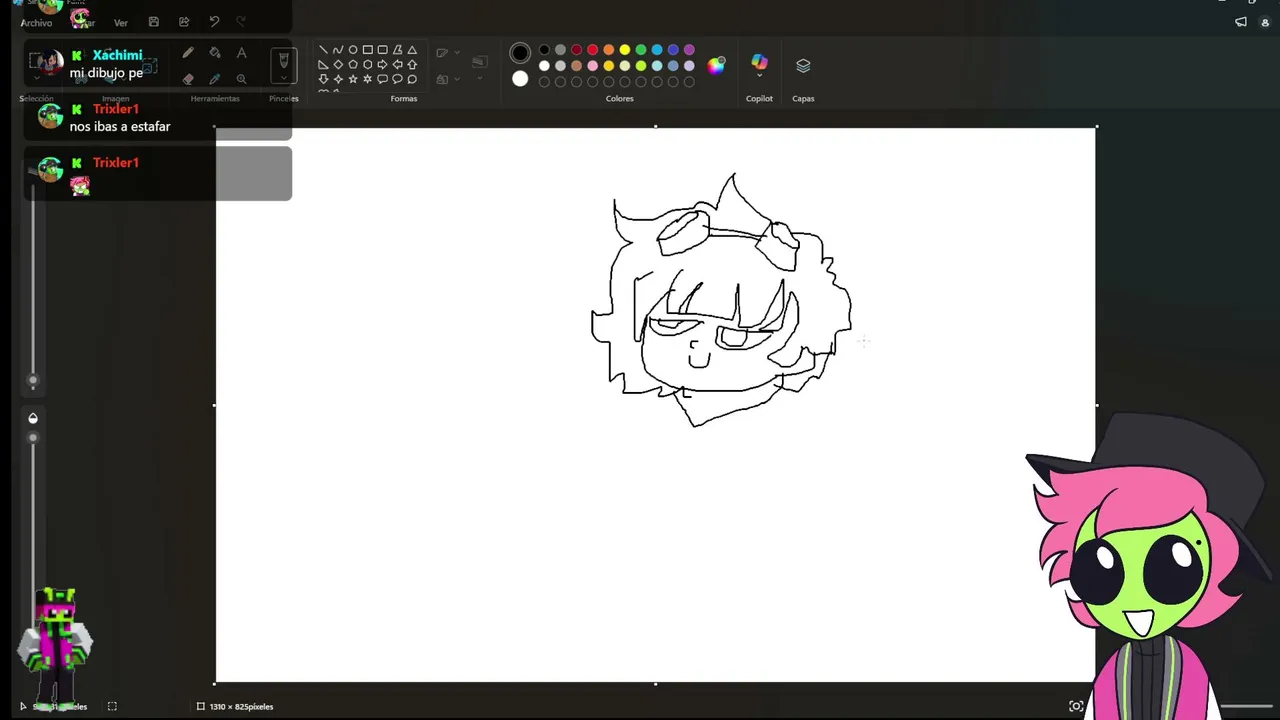Image resolution: width=1280 pixels, height=720 pixels.
Task: Choose the Down arrow shape
Action: click(x=323, y=79)
